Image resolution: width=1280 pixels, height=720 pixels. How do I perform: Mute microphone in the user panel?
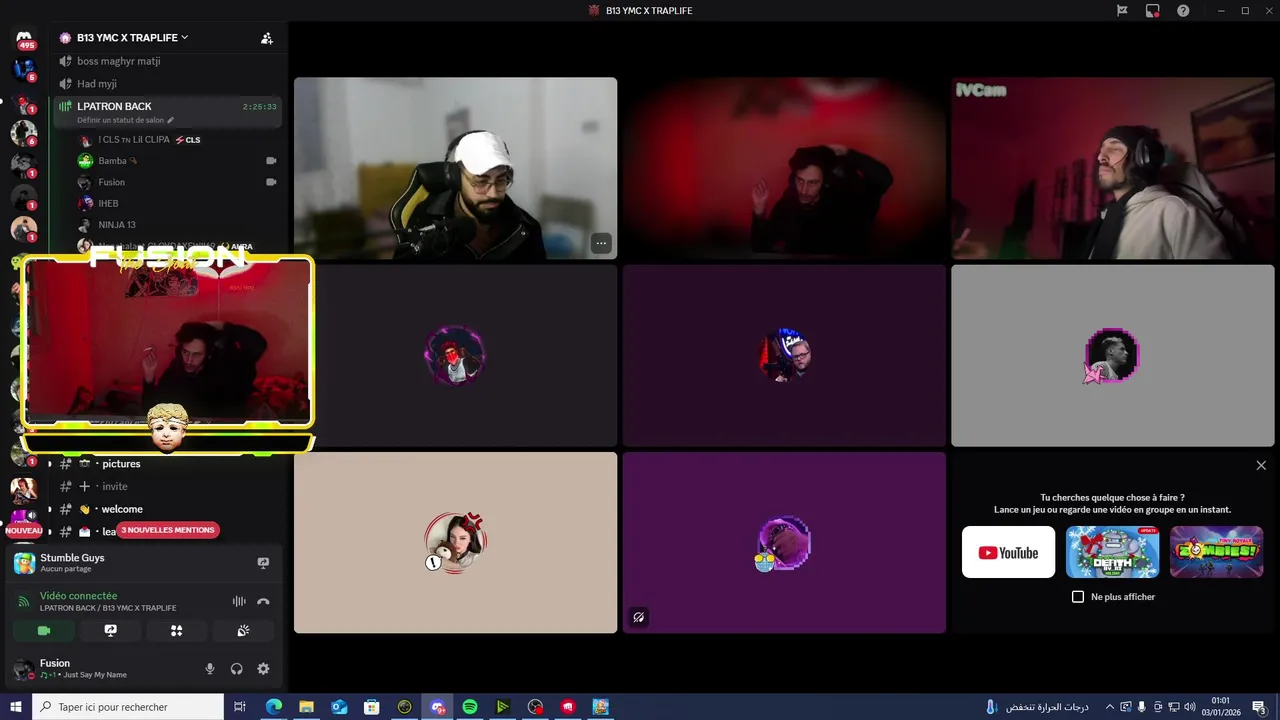point(210,669)
